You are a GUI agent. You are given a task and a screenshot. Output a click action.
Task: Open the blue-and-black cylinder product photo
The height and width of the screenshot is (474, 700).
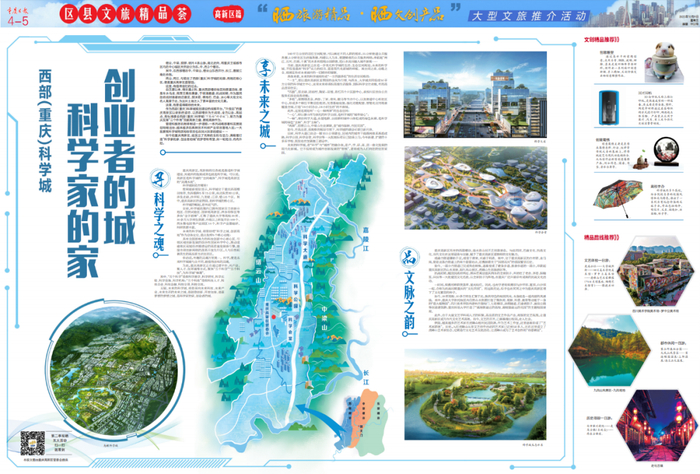pyautogui.click(x=609, y=108)
